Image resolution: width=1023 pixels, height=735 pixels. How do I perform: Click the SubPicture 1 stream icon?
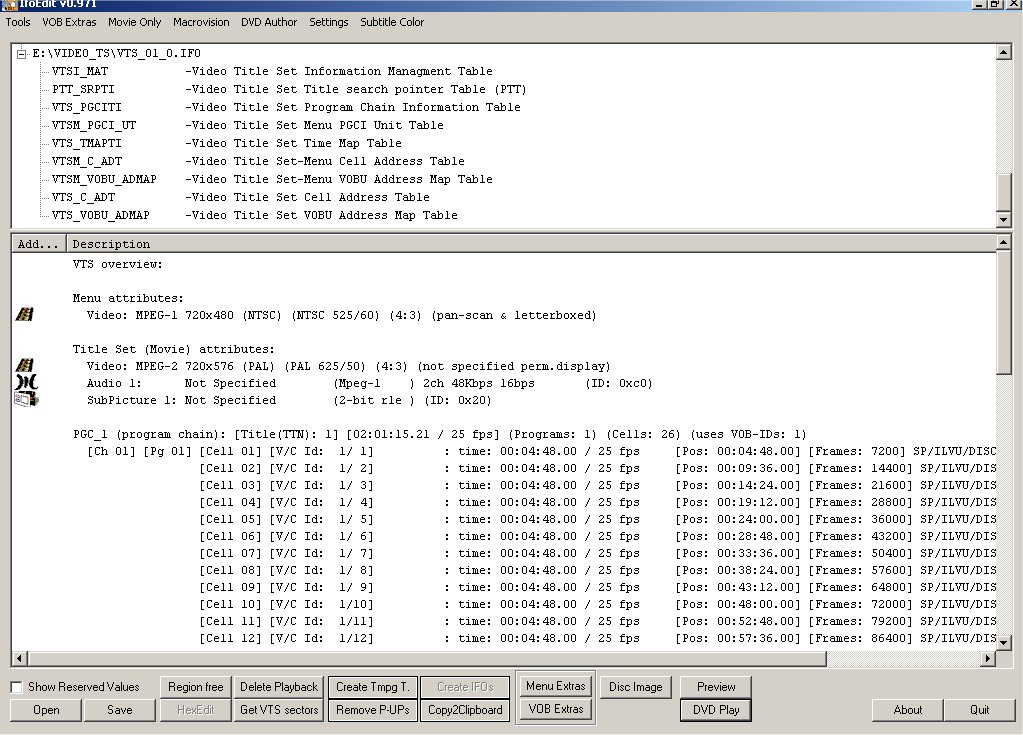(x=26, y=399)
